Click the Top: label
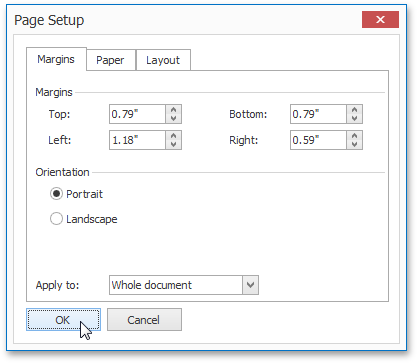The image size is (417, 363). [x=59, y=114]
